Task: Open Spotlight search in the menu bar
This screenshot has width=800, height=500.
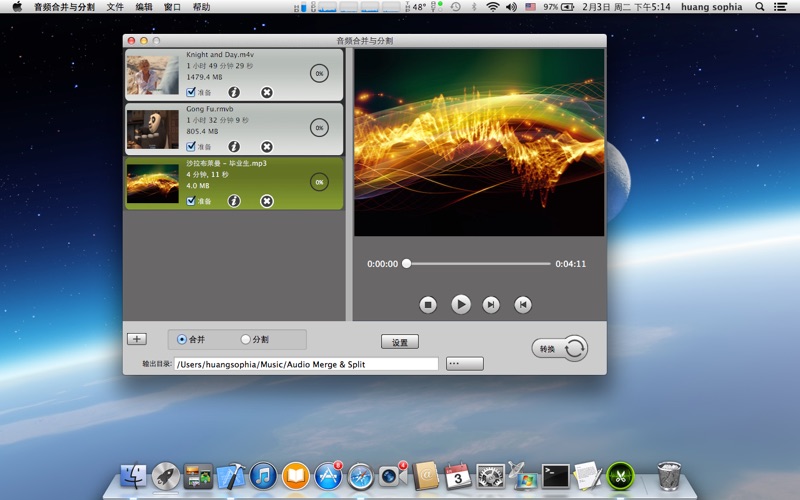Action: tap(760, 7)
